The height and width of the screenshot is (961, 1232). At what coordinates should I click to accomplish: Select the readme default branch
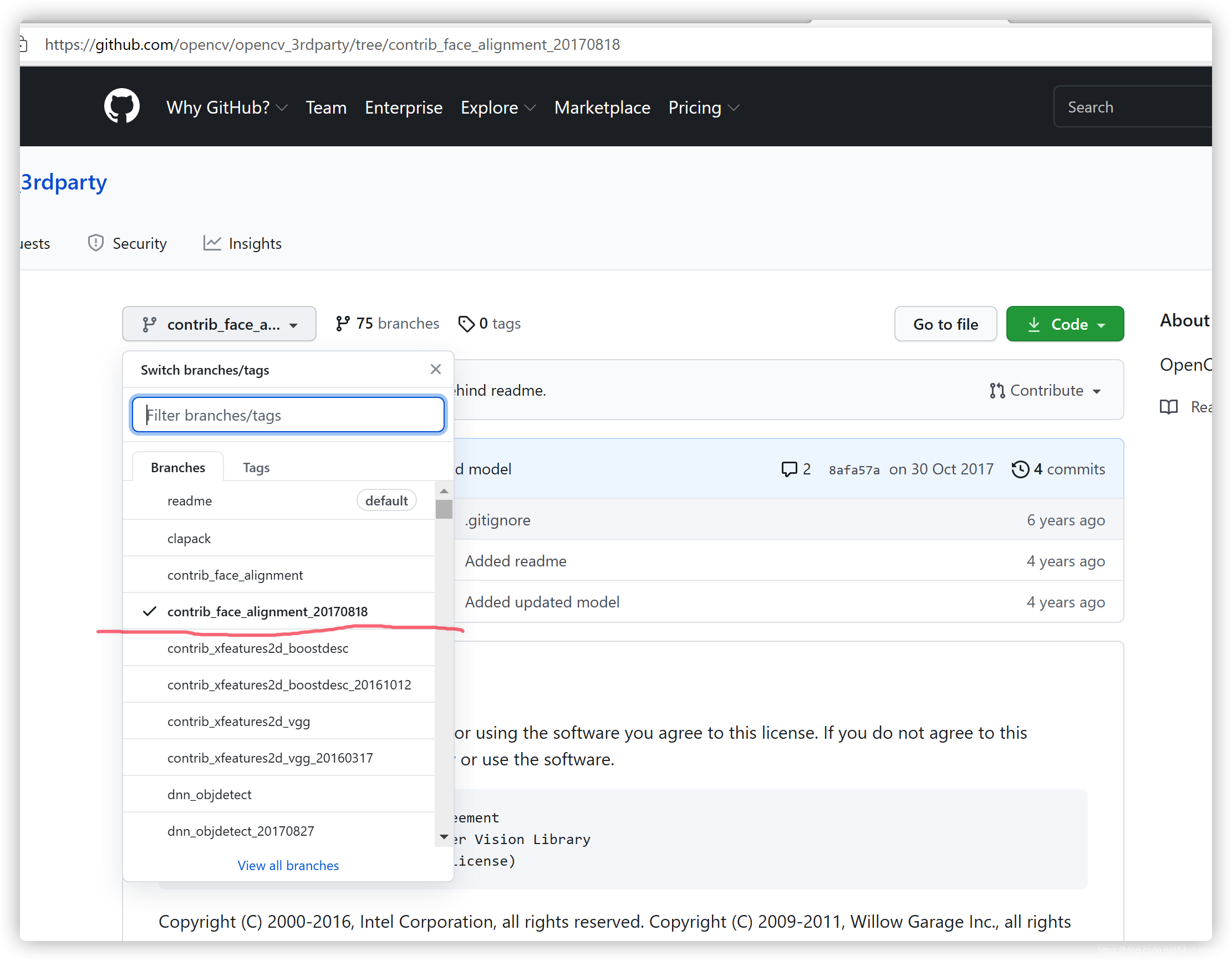(190, 501)
